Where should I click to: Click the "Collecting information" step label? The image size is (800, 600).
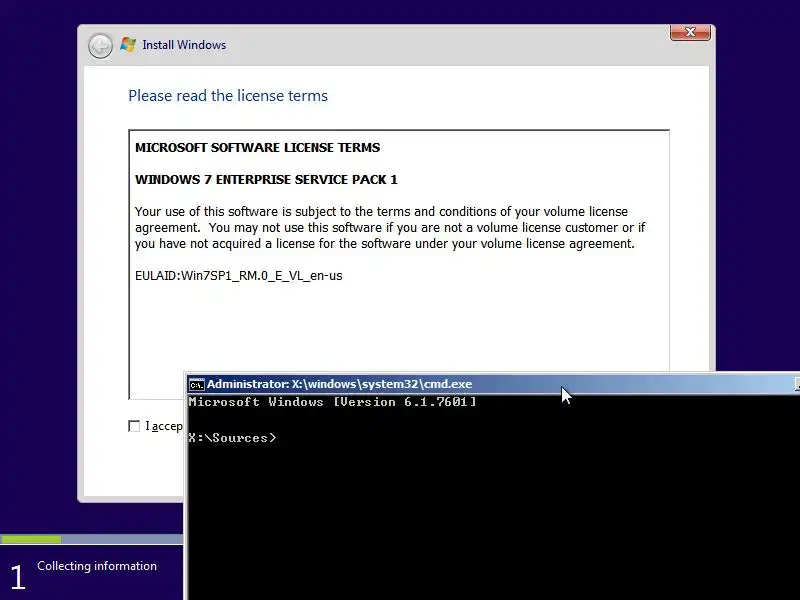click(97, 566)
